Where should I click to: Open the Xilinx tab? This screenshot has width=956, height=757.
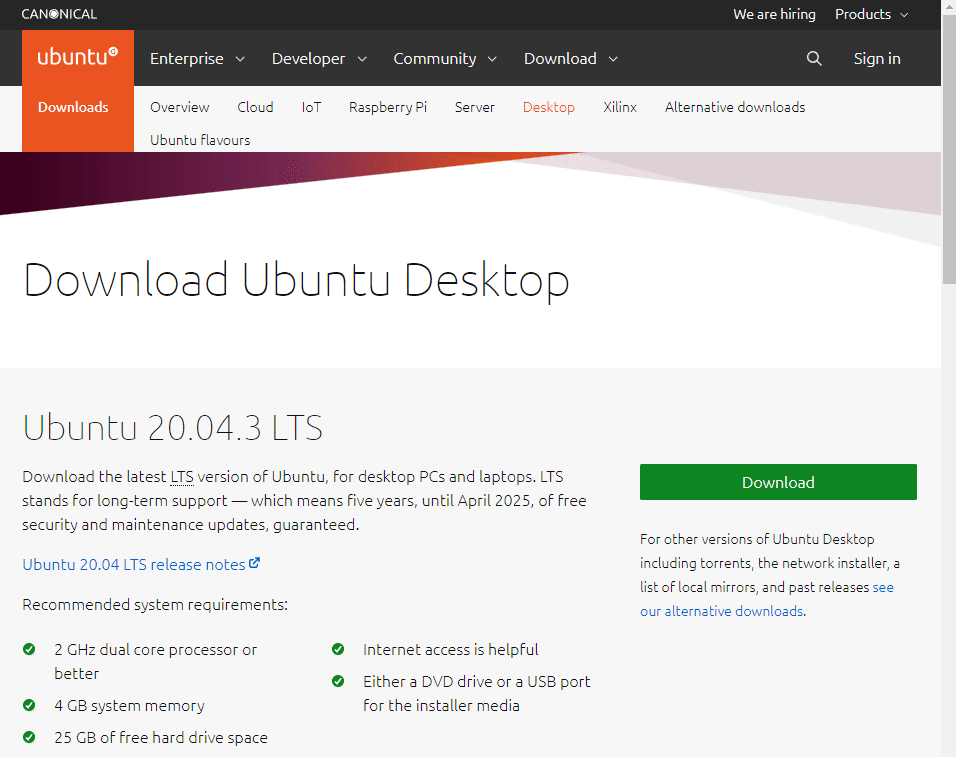pyautogui.click(x=620, y=107)
